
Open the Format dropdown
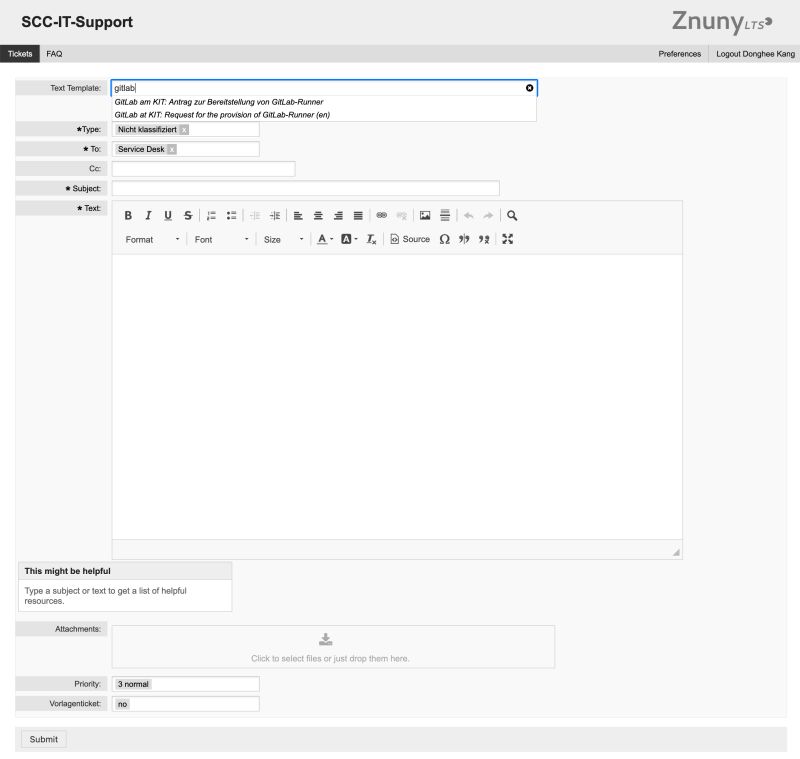click(x=153, y=239)
